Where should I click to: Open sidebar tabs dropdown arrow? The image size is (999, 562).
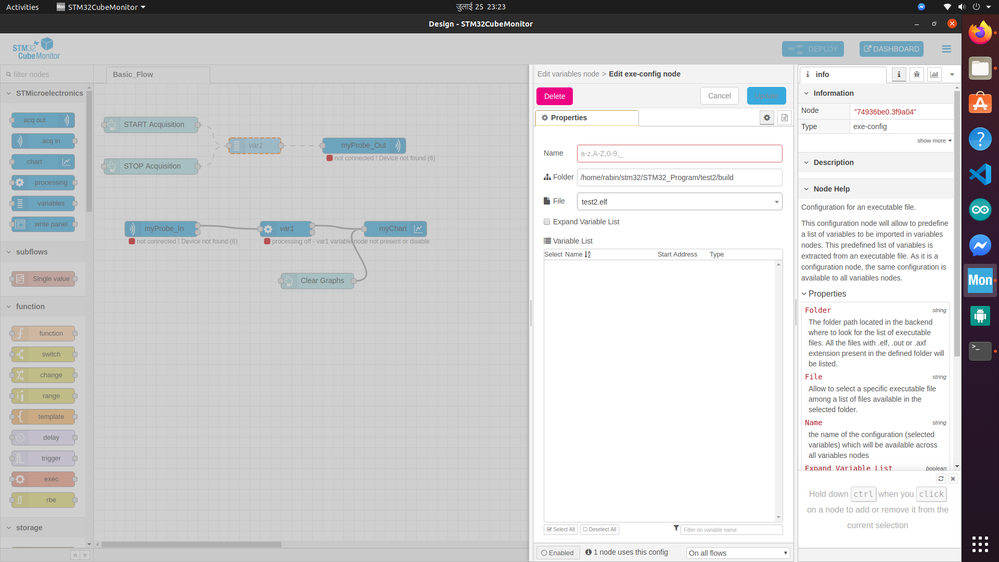click(x=952, y=75)
